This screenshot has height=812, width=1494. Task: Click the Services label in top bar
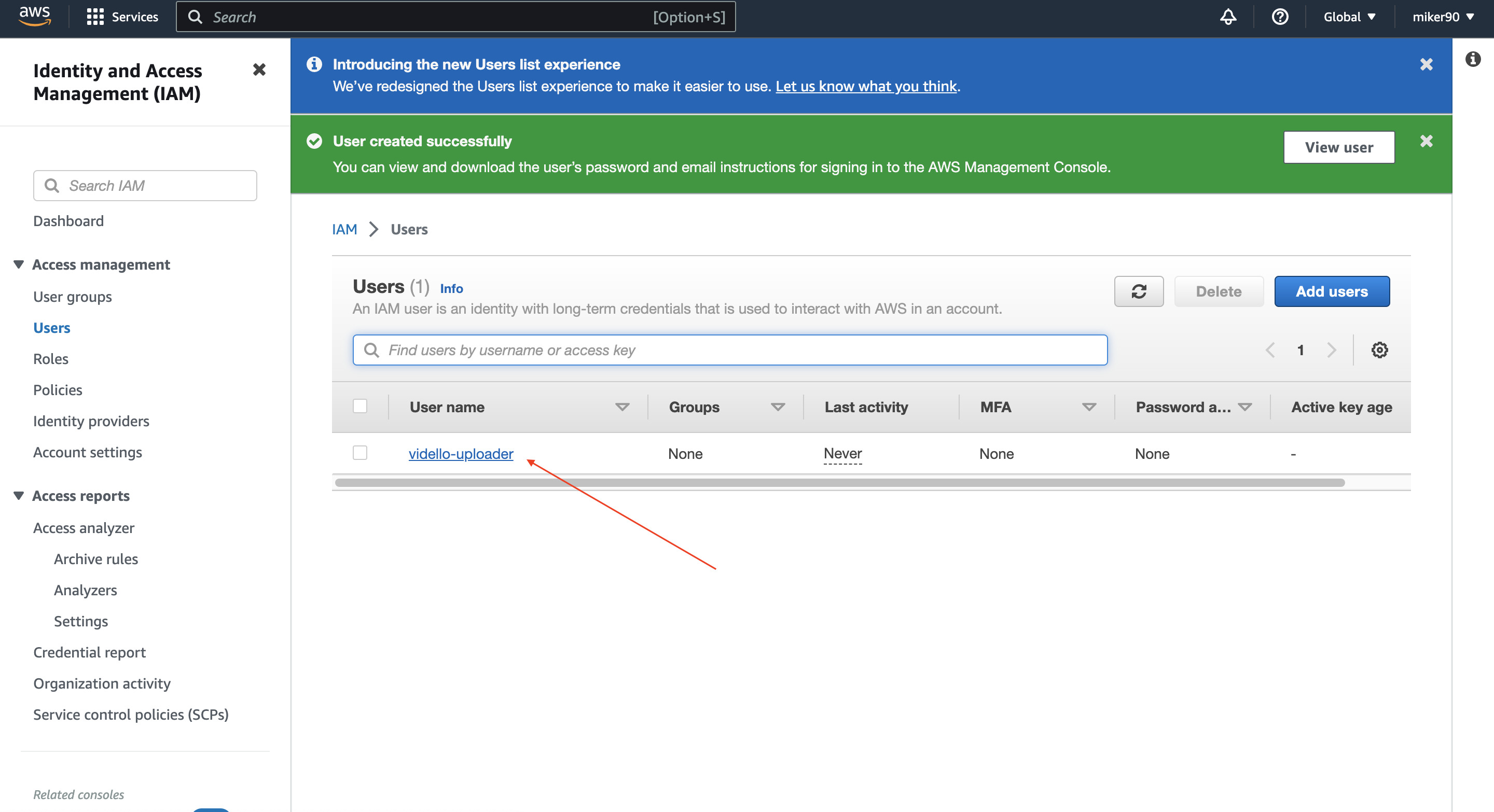(x=134, y=17)
